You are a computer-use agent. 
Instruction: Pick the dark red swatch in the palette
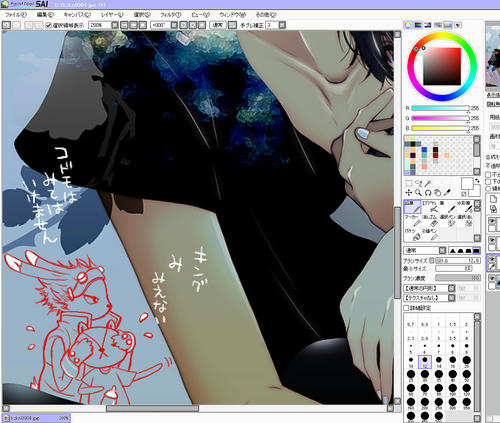pos(435,155)
